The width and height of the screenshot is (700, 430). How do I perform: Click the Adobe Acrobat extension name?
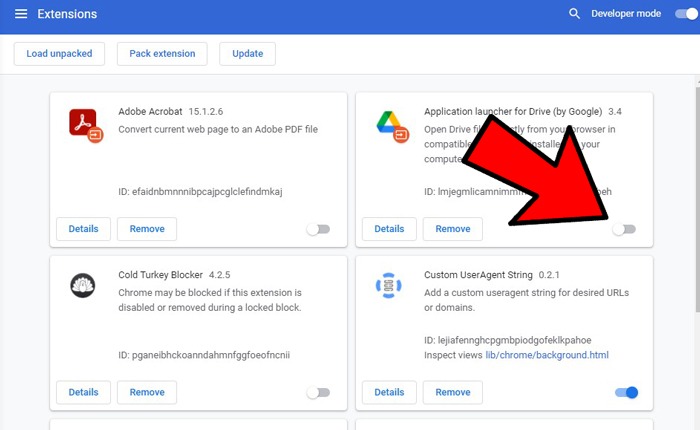point(150,111)
